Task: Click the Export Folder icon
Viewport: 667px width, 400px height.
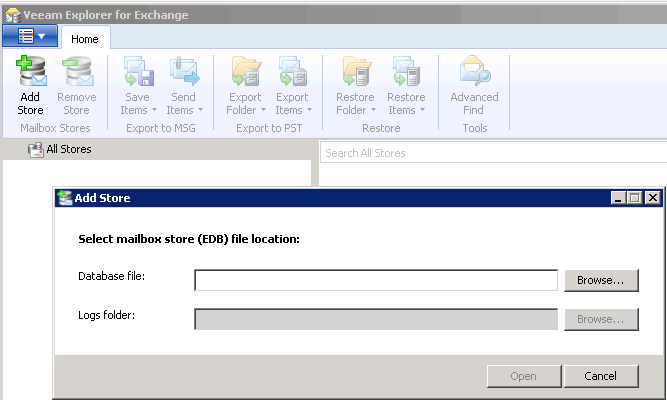Action: 246,71
